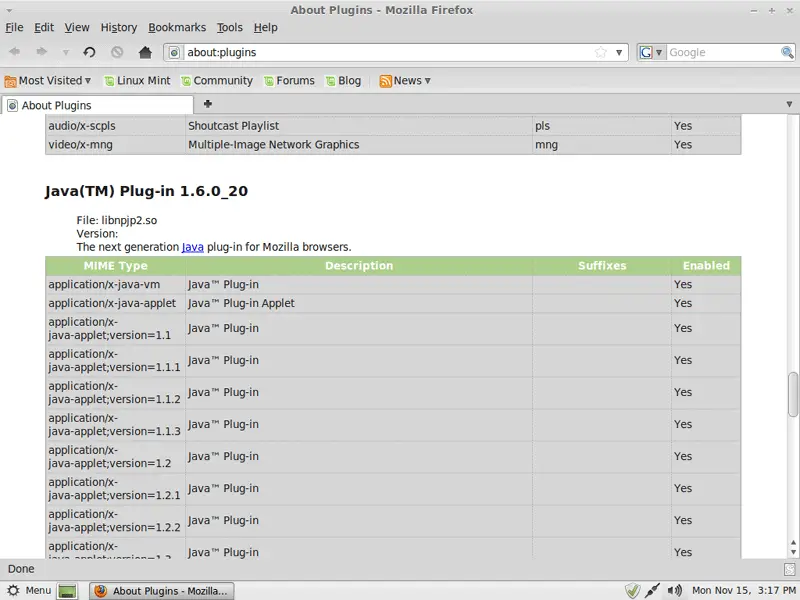The width and height of the screenshot is (800, 600).
Task: Open the network connection tray icon
Action: click(x=653, y=591)
